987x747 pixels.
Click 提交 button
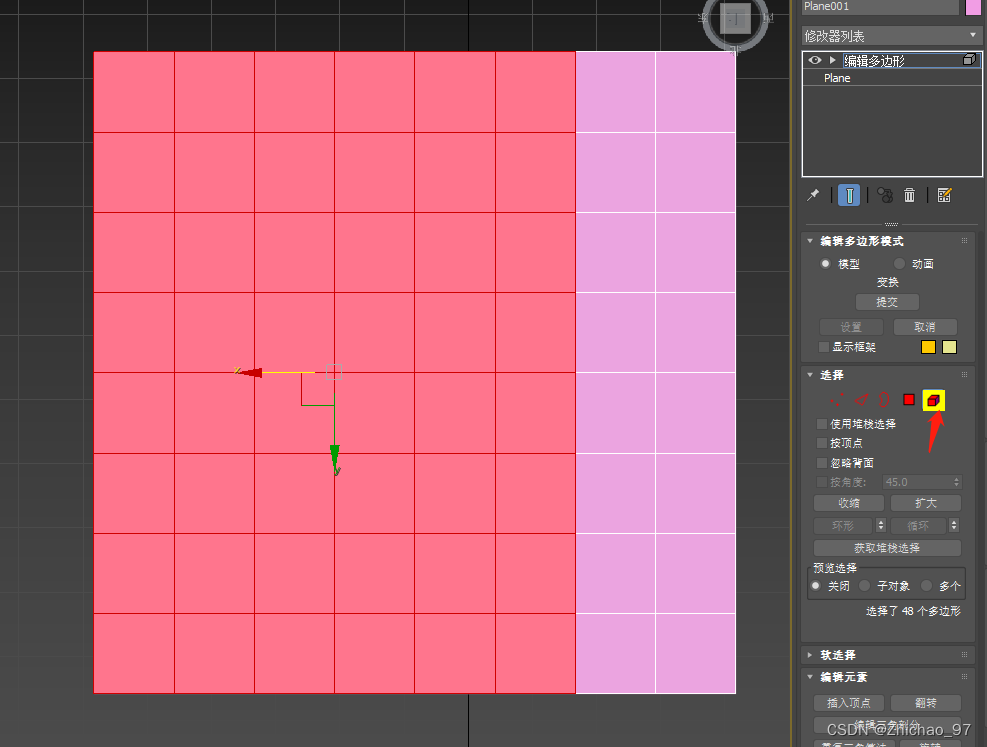[887, 302]
